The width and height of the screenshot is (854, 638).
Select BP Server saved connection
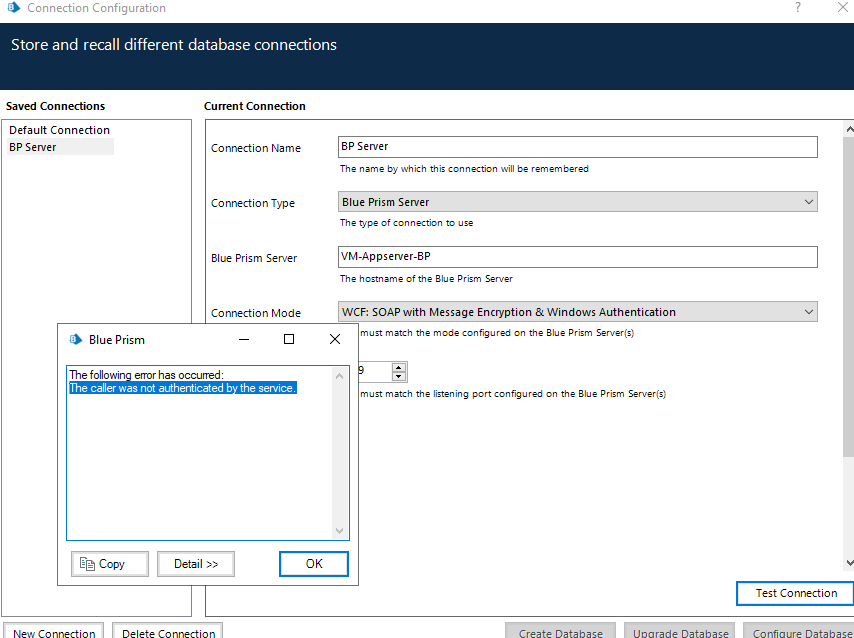pos(33,147)
